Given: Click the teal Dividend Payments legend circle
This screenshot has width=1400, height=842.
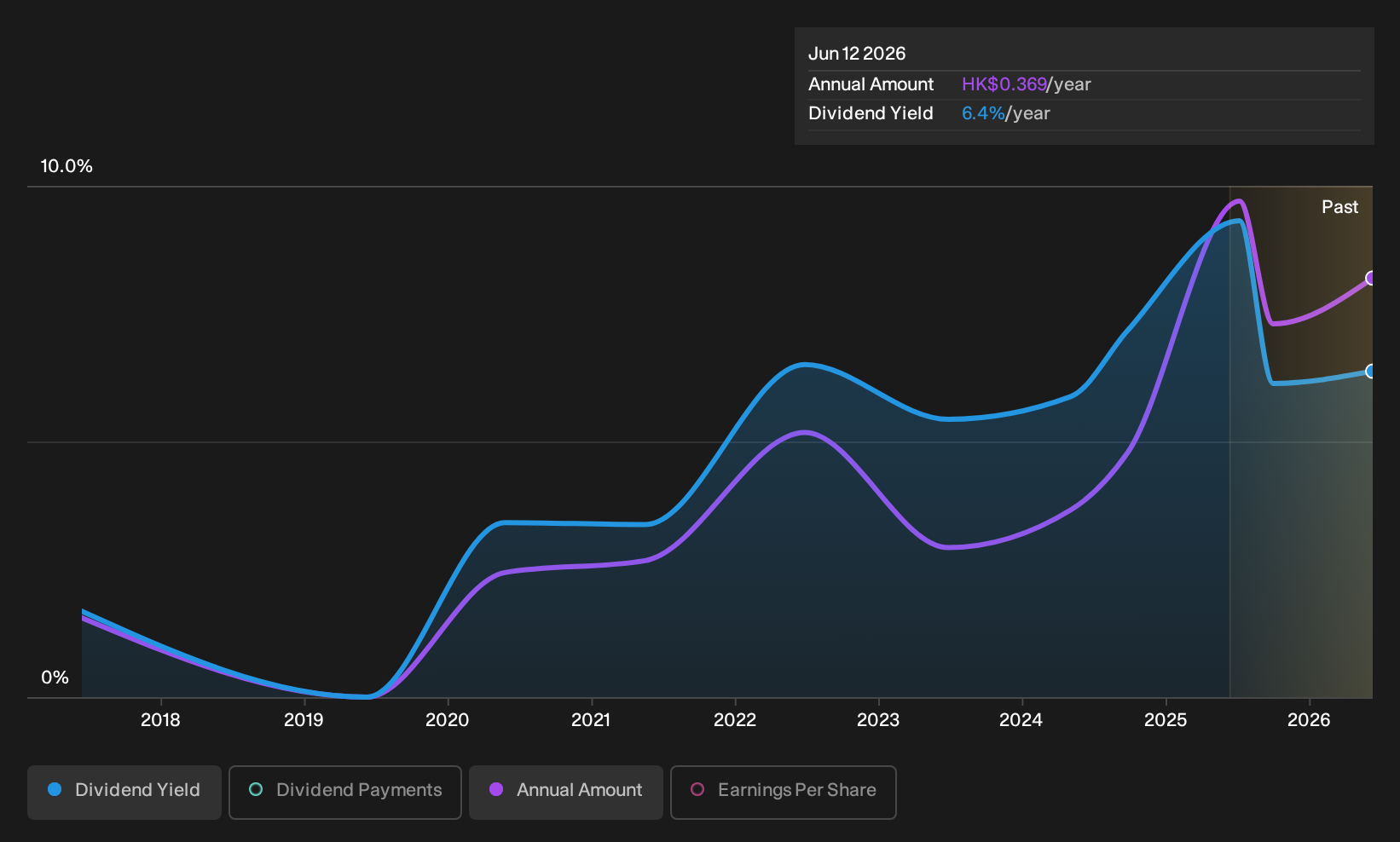Looking at the screenshot, I should coord(256,789).
